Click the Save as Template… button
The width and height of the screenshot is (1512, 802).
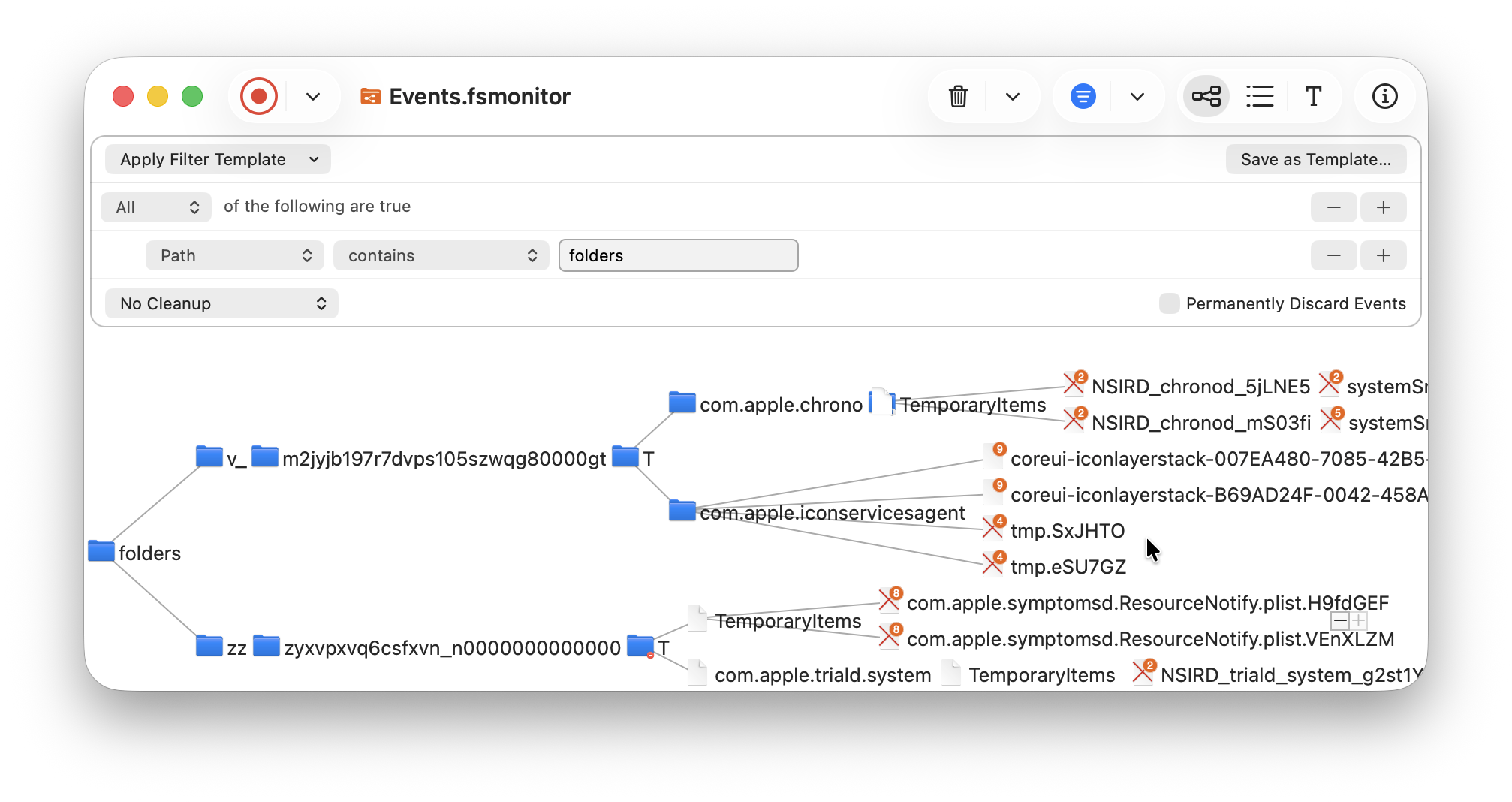pyautogui.click(x=1316, y=159)
